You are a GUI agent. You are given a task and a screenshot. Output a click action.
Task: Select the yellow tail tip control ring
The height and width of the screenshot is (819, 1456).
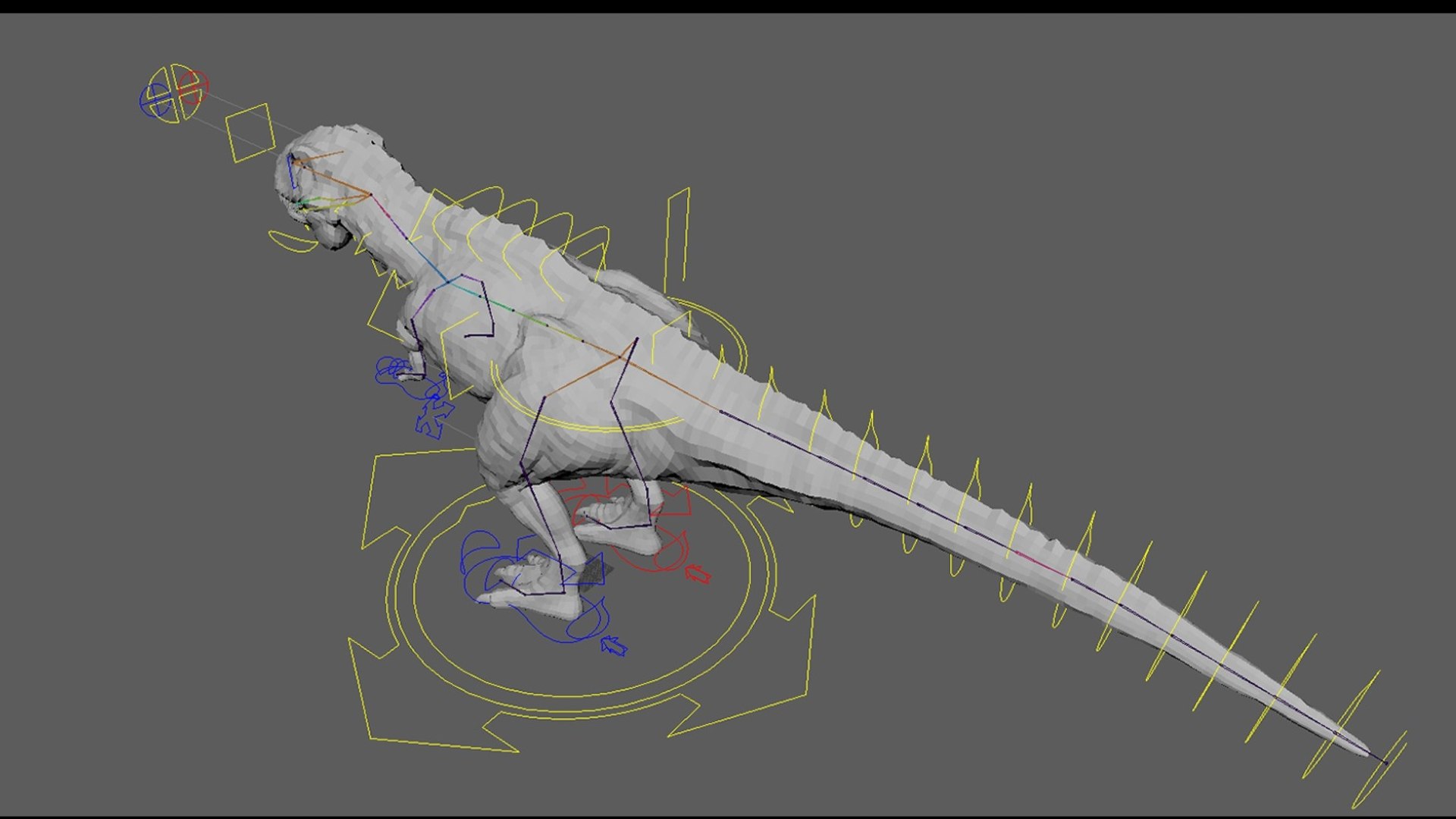point(1380,770)
